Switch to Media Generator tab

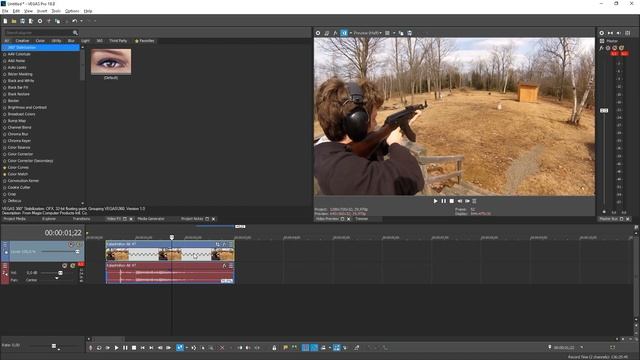[151, 219]
